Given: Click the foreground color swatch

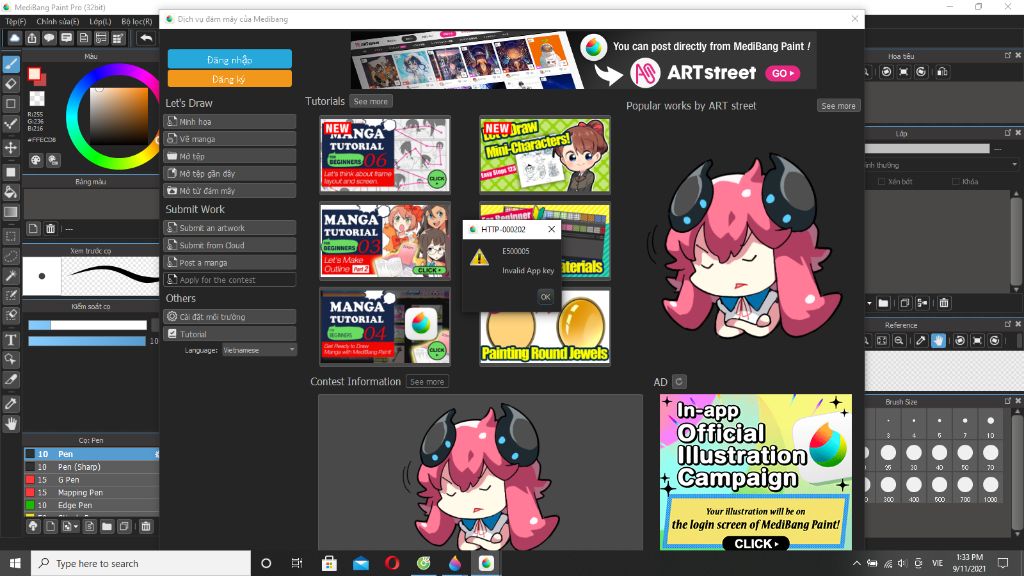Looking at the screenshot, I should (x=34, y=72).
